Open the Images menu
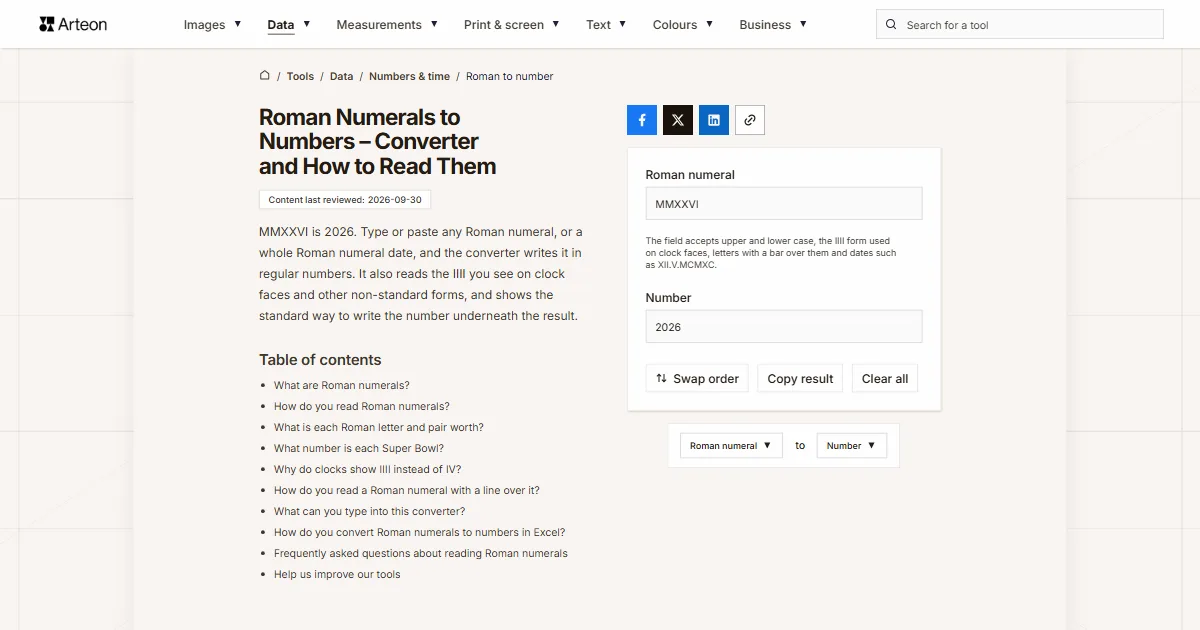1200x630 pixels. (212, 25)
